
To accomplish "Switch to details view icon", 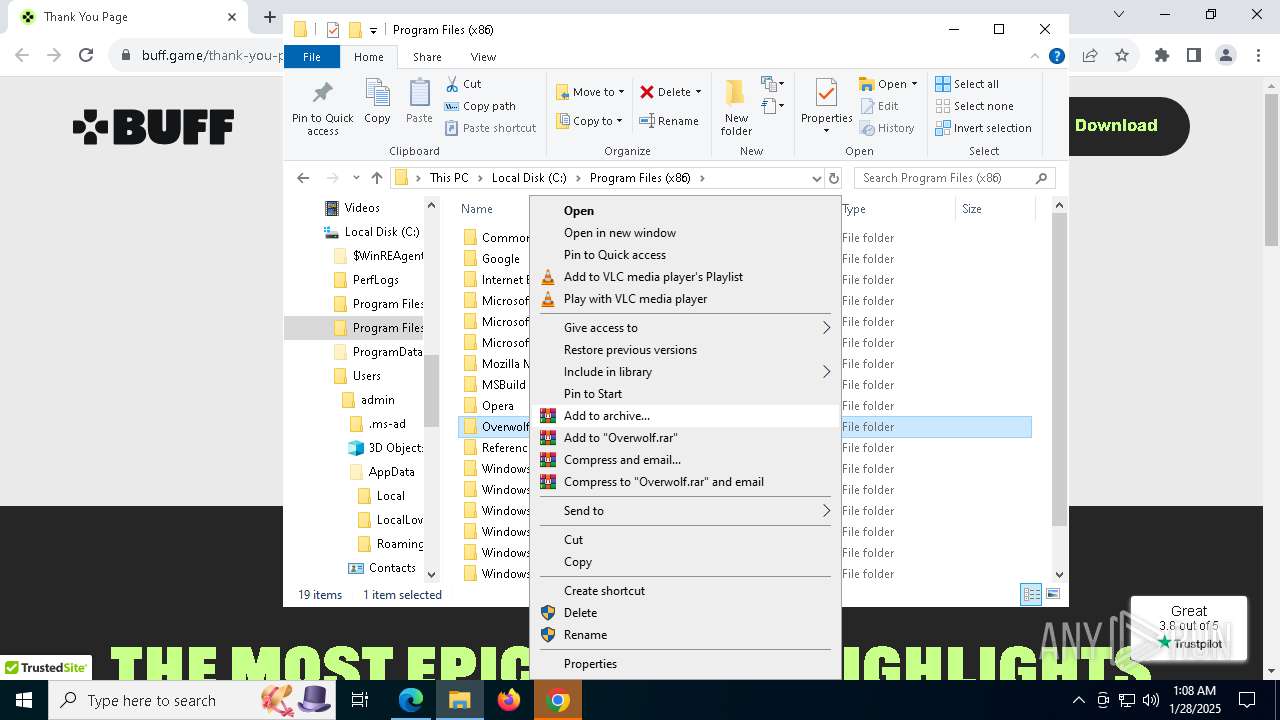I will 1031,594.
